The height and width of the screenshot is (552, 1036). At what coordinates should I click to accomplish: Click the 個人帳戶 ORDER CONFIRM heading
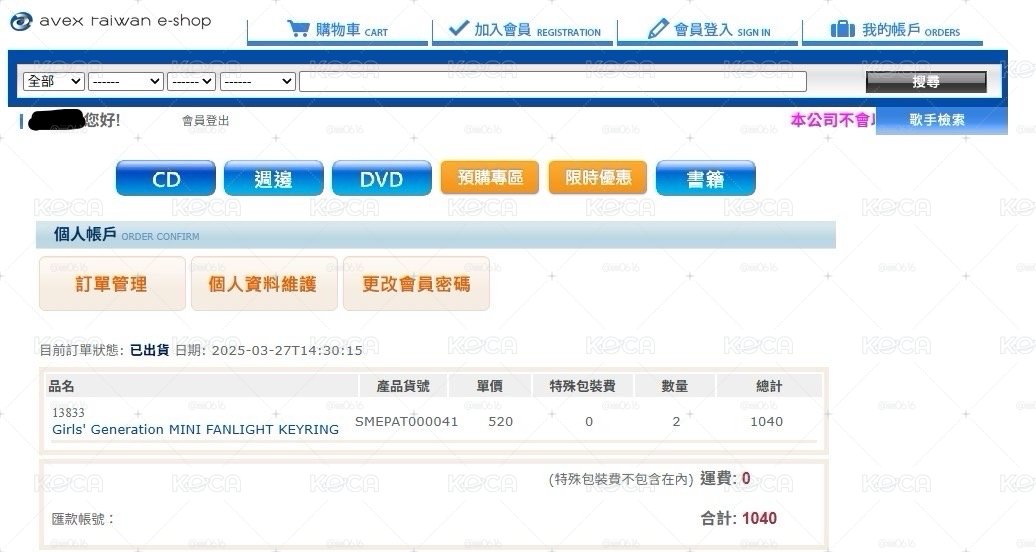(126, 235)
